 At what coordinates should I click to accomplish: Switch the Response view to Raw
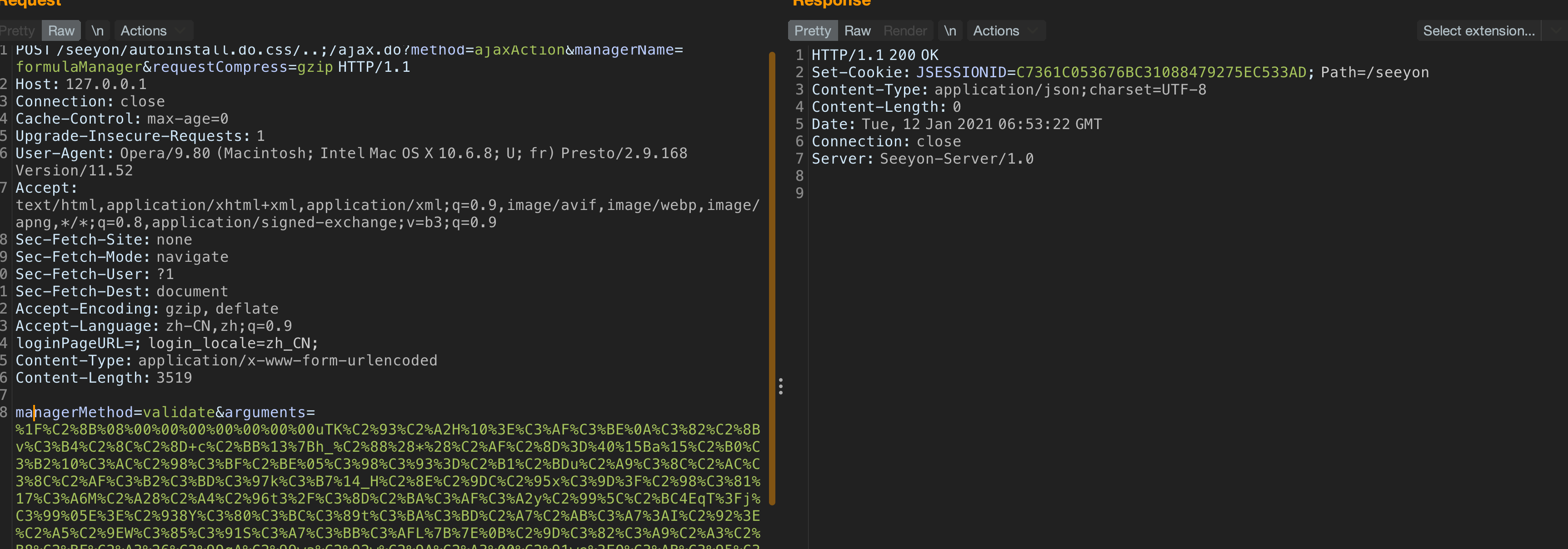pos(857,30)
